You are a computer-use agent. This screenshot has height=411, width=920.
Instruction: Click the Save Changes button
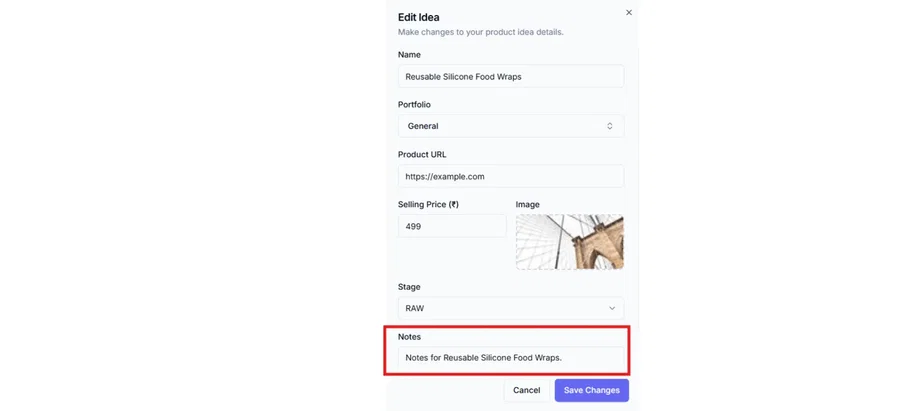pos(591,390)
